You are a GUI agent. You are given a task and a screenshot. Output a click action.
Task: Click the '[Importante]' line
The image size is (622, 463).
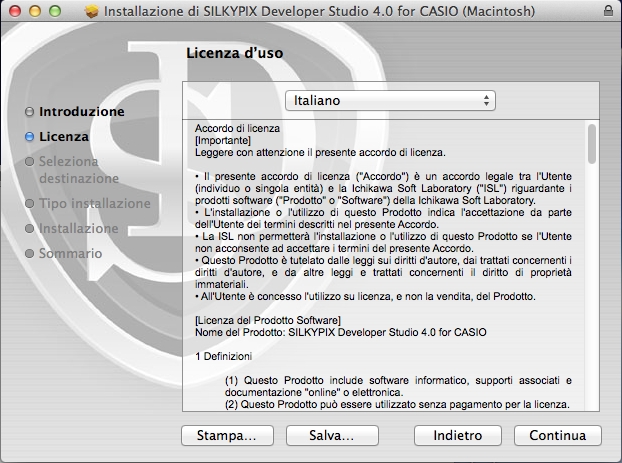(223, 140)
